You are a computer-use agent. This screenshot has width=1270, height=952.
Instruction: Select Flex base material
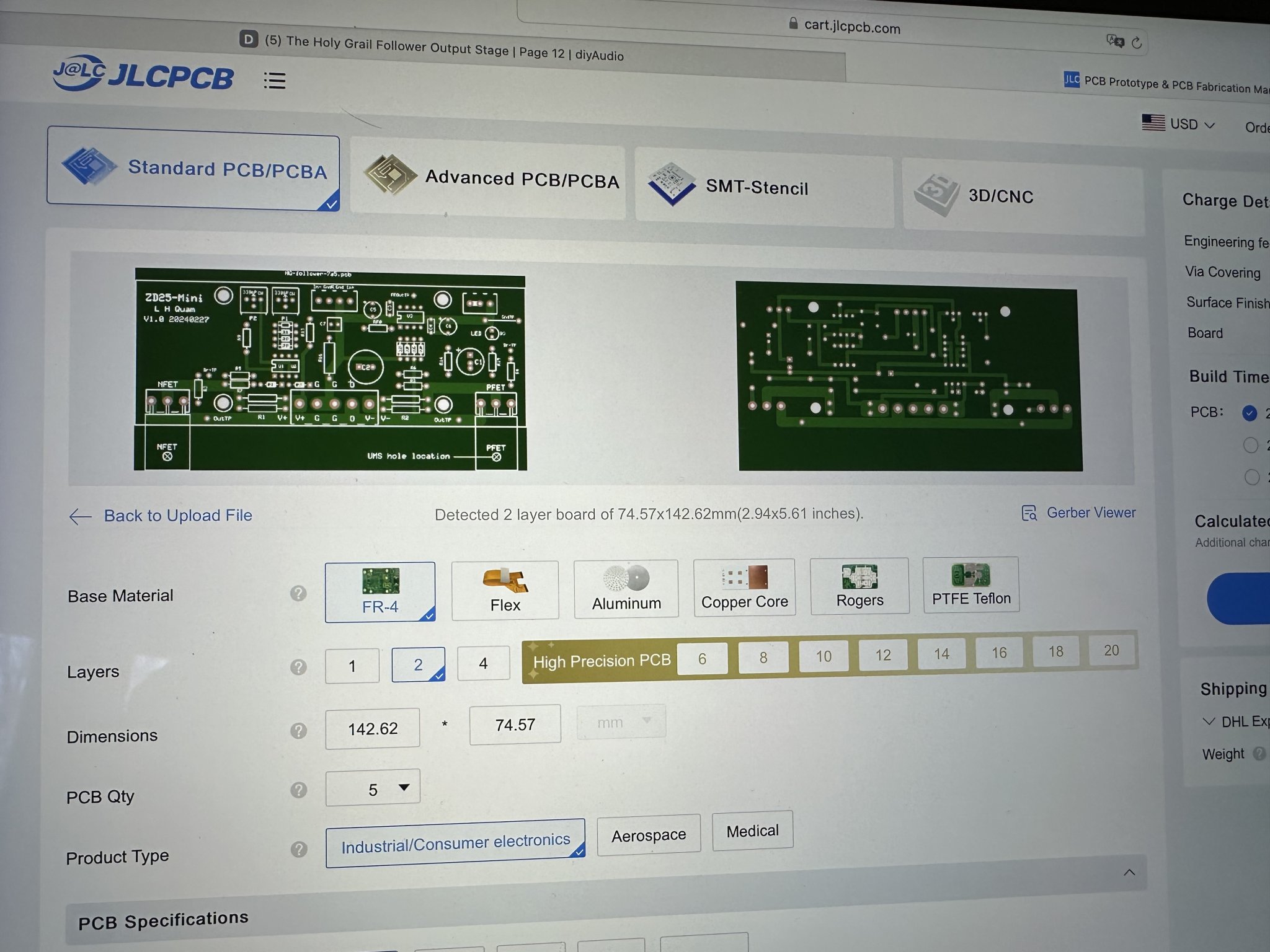tap(505, 590)
